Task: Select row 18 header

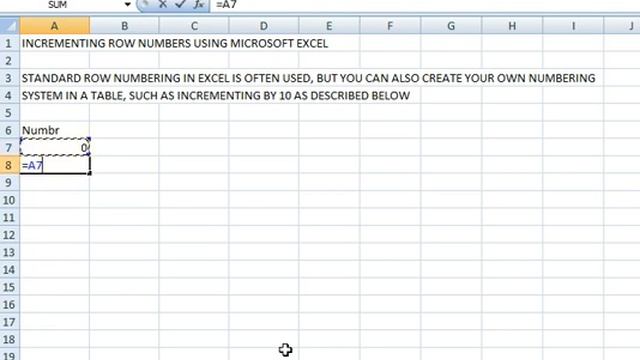Action: tap(9, 339)
